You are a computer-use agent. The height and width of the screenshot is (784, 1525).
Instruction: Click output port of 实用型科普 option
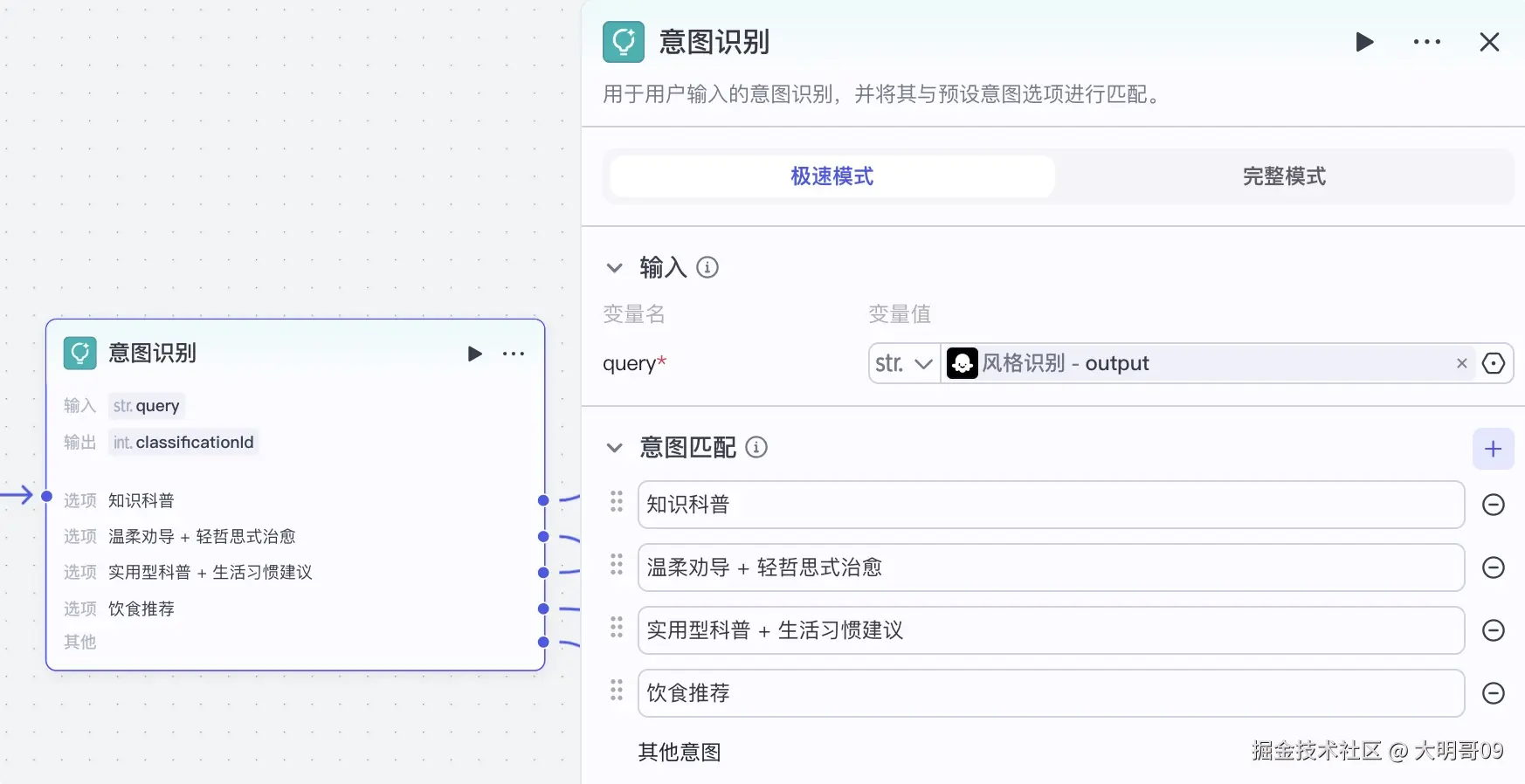point(543,573)
